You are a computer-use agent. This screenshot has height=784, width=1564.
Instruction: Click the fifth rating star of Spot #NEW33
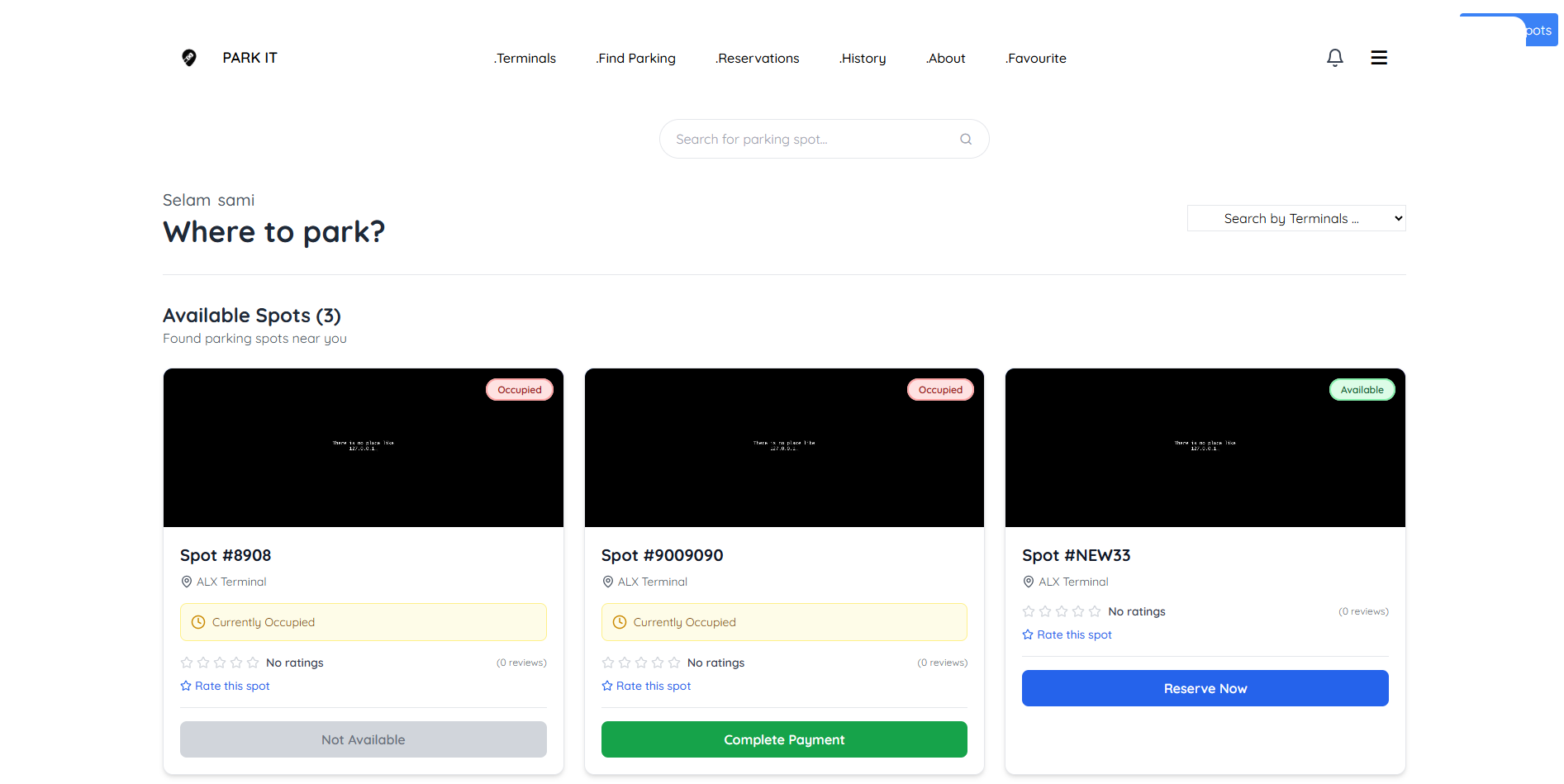click(1095, 611)
